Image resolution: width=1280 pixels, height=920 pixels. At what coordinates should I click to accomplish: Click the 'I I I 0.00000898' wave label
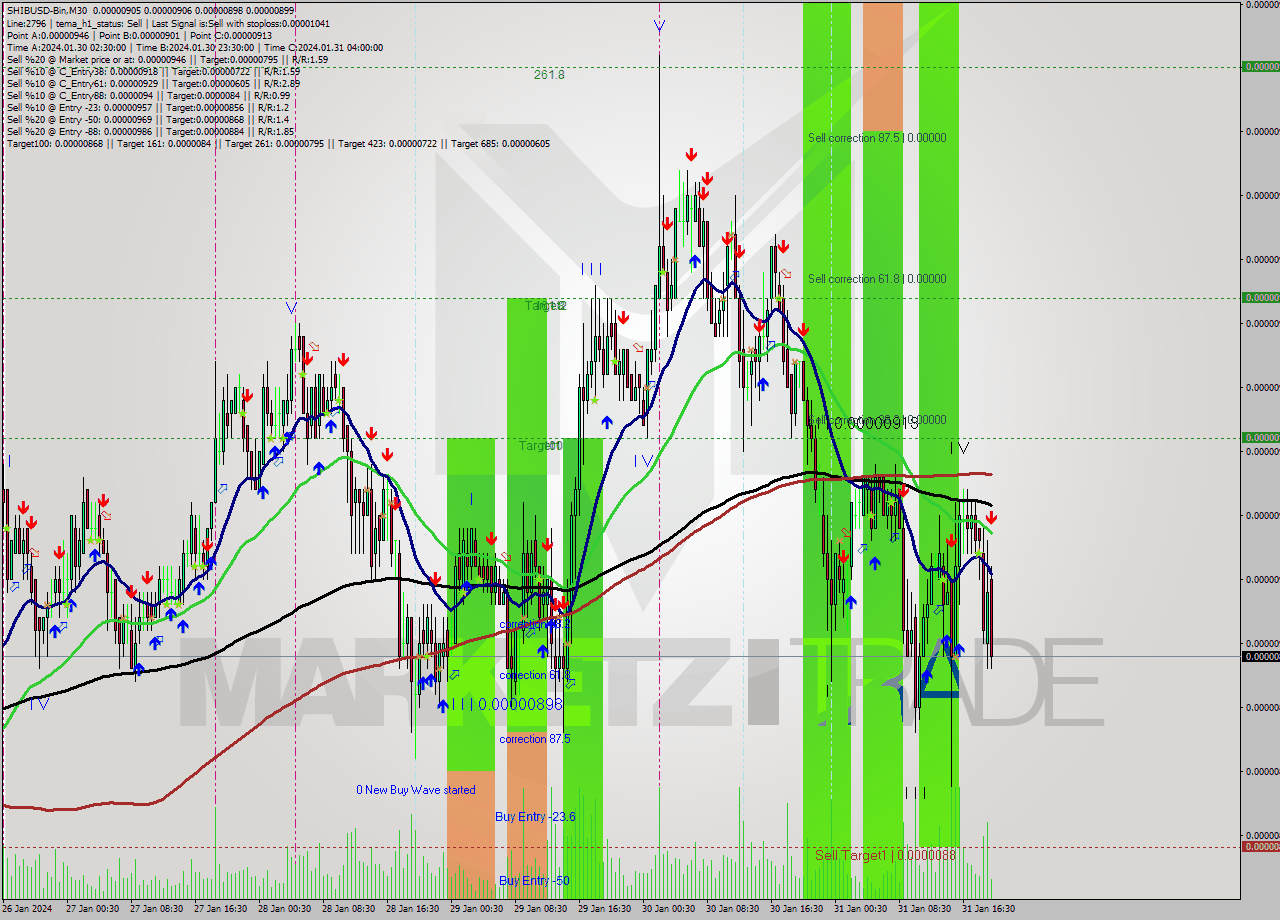click(x=506, y=705)
